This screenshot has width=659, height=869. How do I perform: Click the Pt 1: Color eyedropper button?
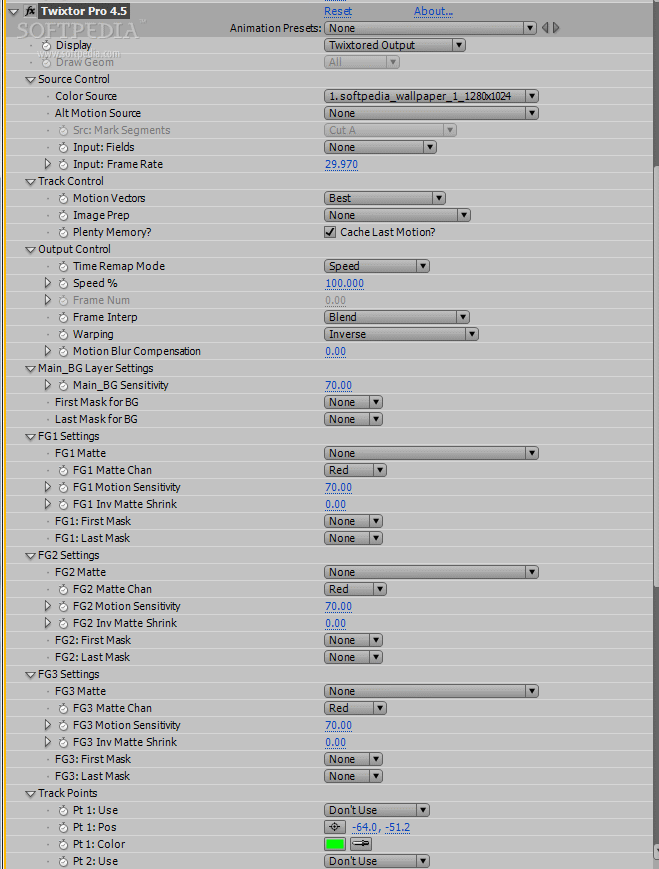(361, 844)
